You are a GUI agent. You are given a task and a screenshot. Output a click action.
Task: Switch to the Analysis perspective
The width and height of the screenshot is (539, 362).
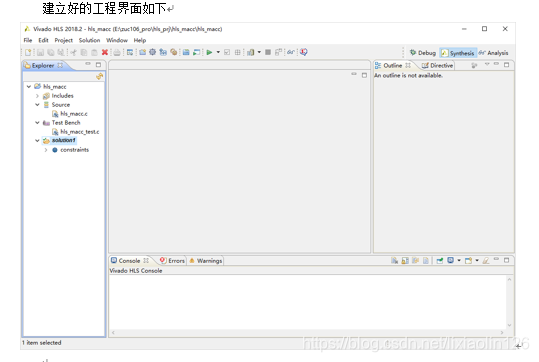coord(493,53)
